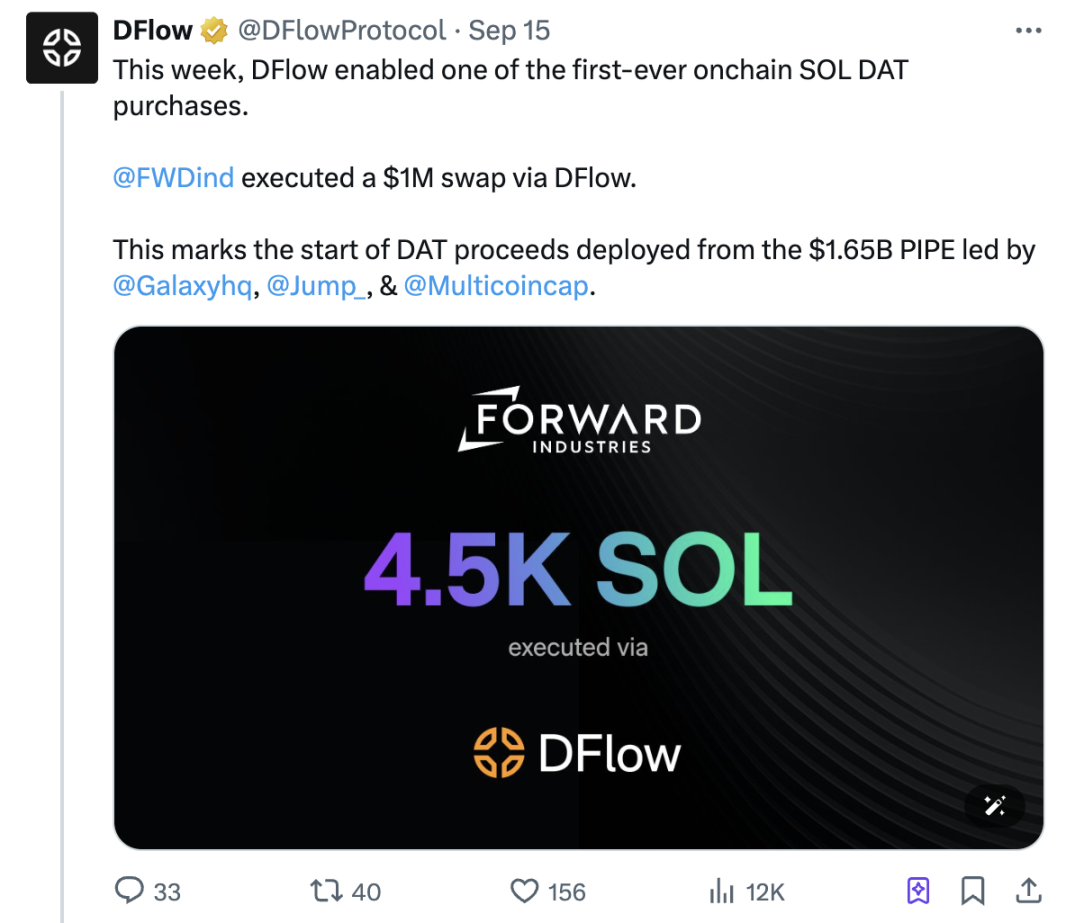
Task: Click the @FWDind mention
Action: (173, 178)
